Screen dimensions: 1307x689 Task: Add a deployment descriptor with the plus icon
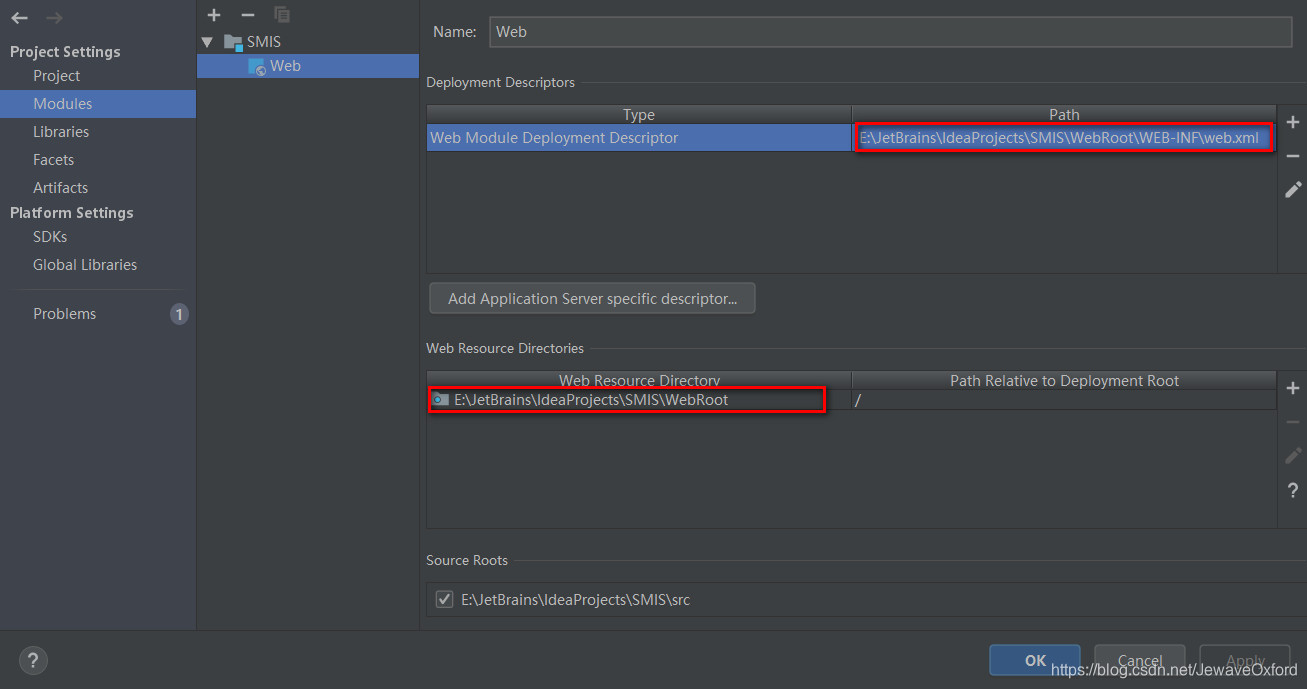1292,122
